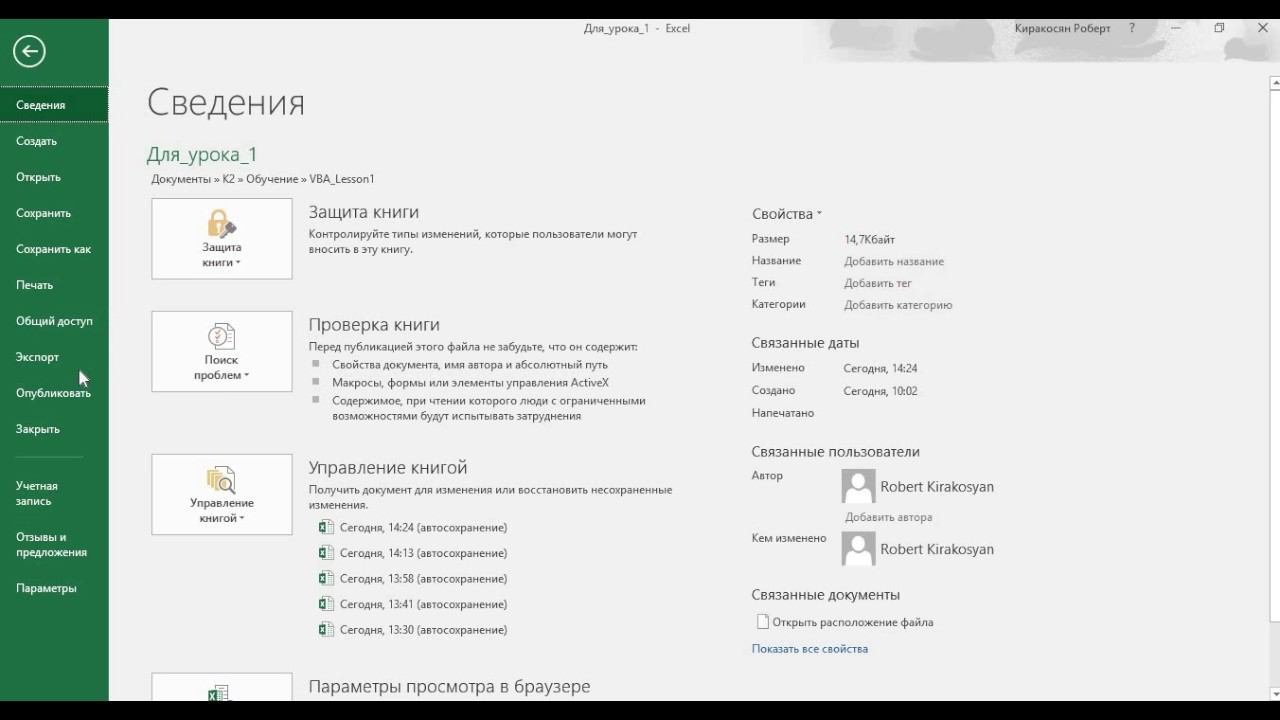Click Добавить тег tag field
Image resolution: width=1280 pixels, height=720 pixels.
coord(878,283)
